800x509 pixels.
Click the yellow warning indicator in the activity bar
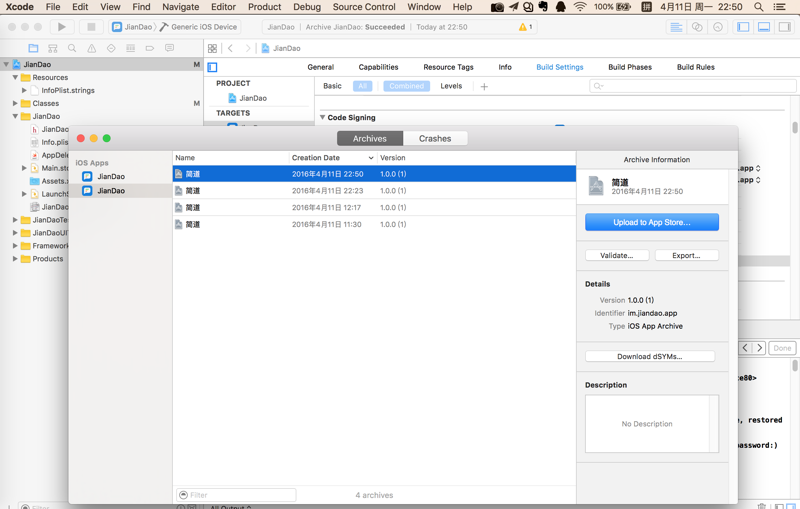(x=525, y=27)
